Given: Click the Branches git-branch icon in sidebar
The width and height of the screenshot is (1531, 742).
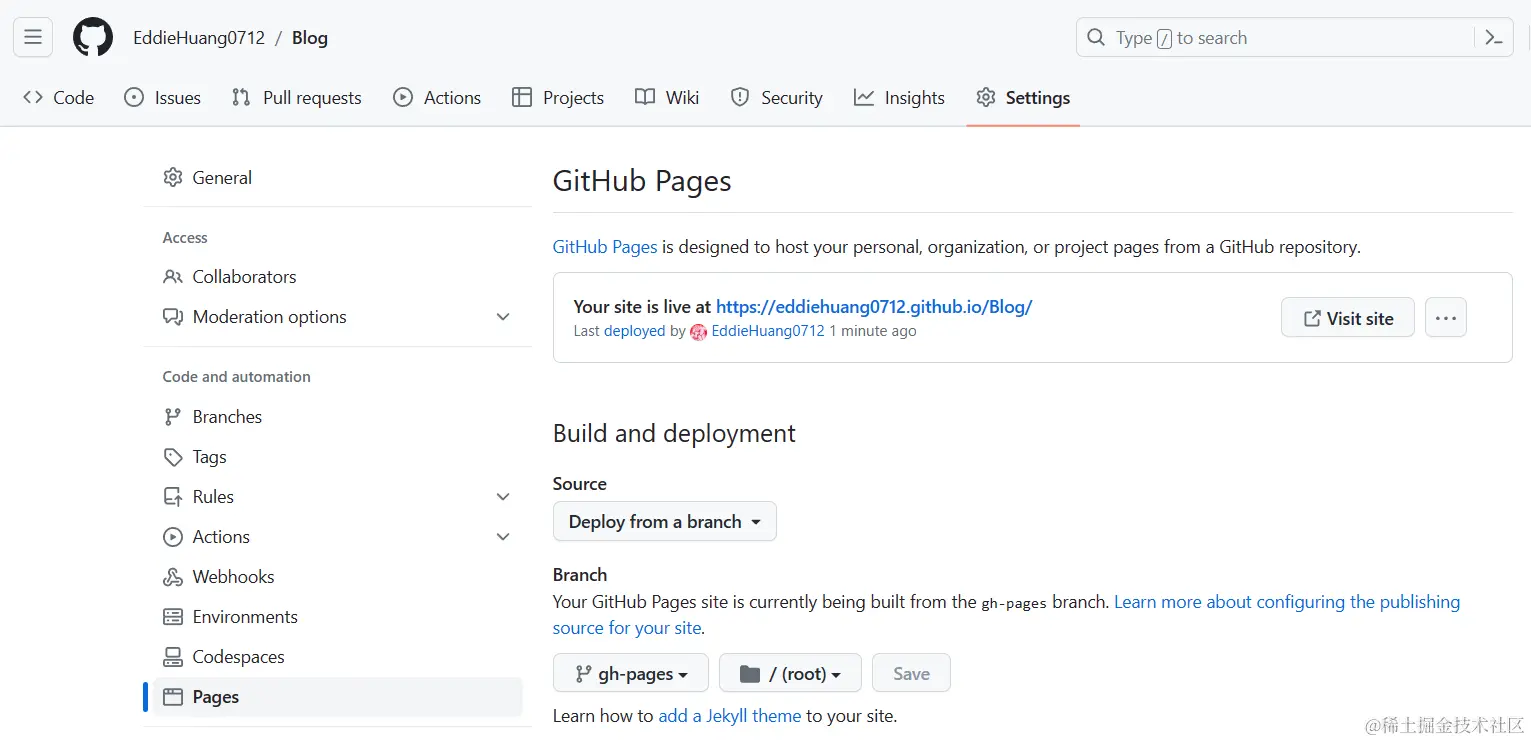Looking at the screenshot, I should 173,417.
